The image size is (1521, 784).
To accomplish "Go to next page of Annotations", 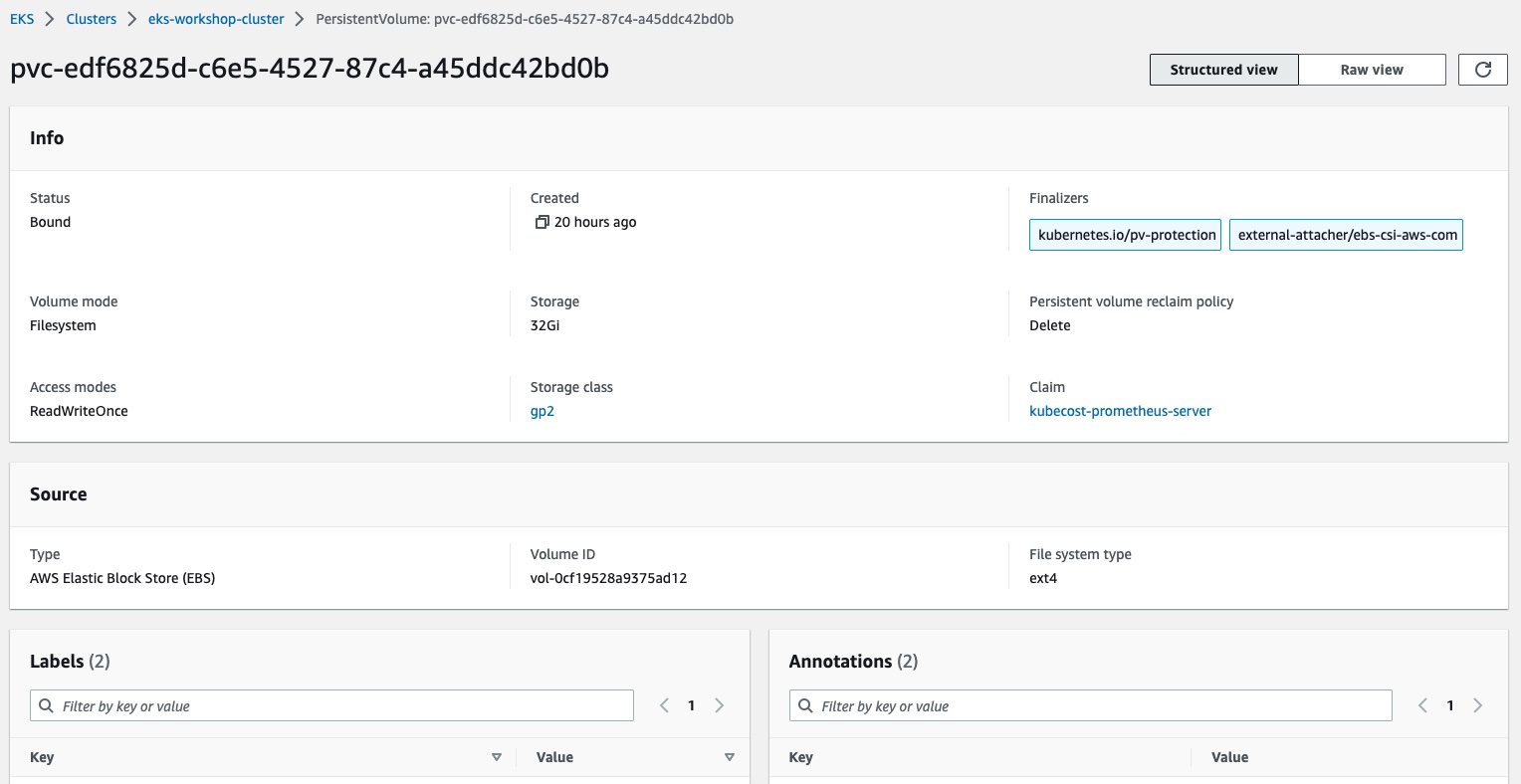I will (x=1478, y=705).
